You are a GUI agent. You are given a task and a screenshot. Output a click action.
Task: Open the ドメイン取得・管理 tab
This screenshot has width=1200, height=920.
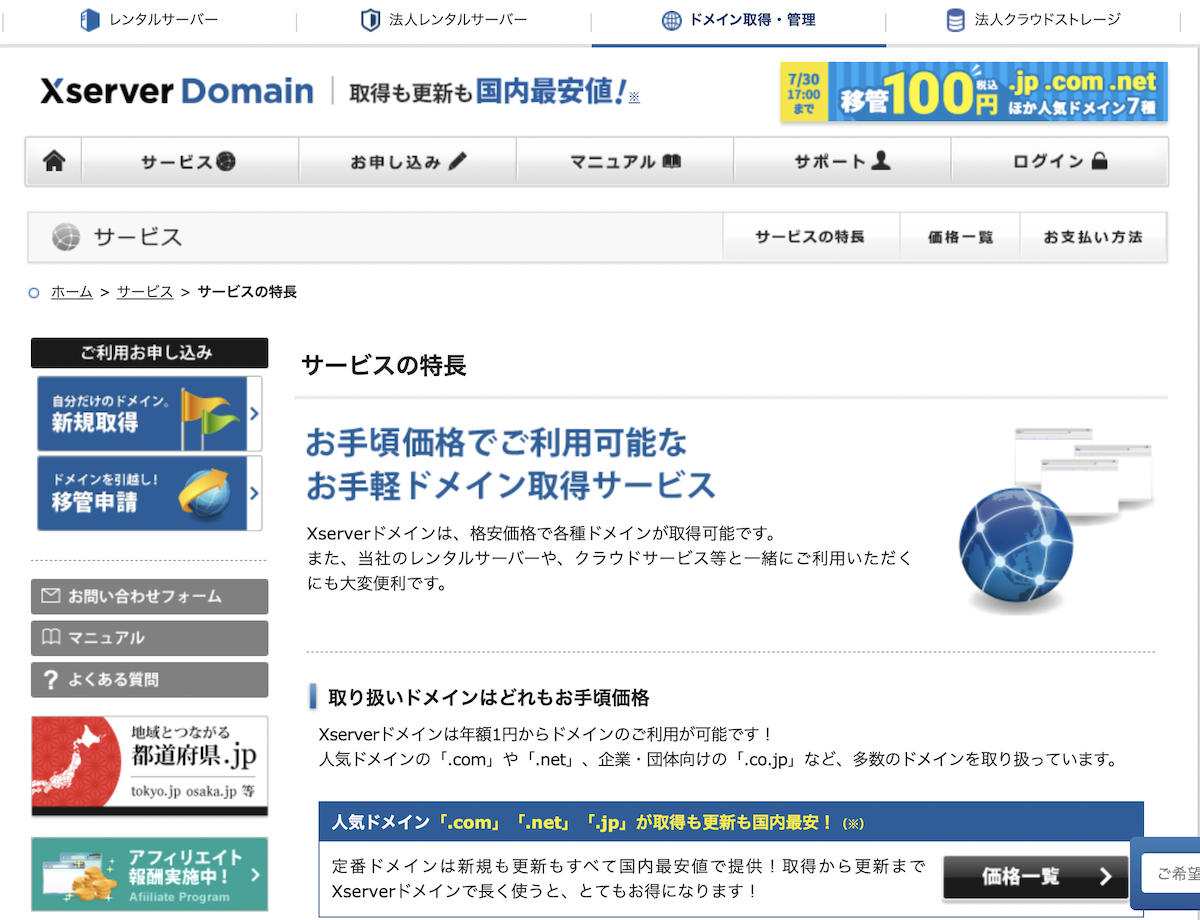[738, 19]
